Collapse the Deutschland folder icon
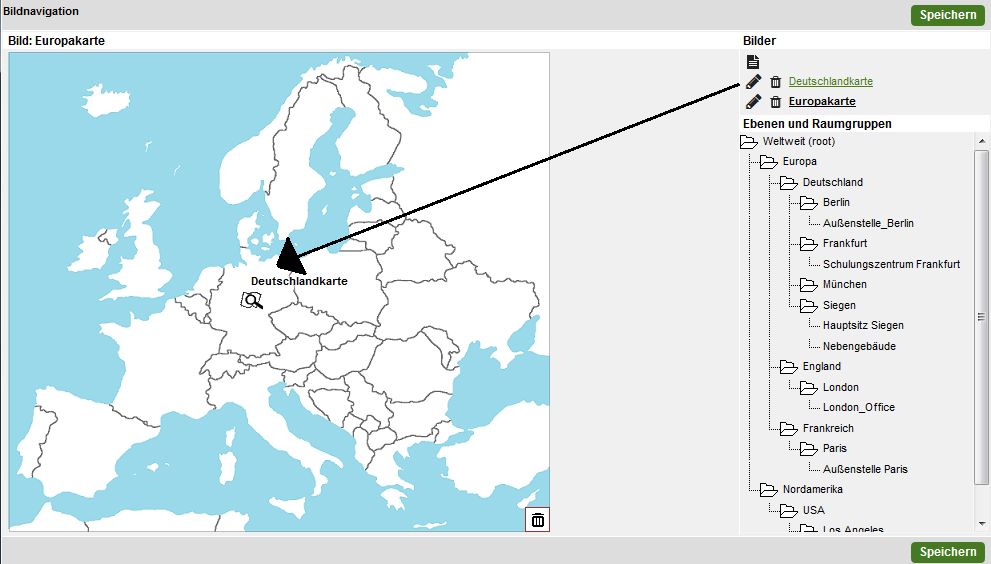The height and width of the screenshot is (564, 991). point(789,183)
